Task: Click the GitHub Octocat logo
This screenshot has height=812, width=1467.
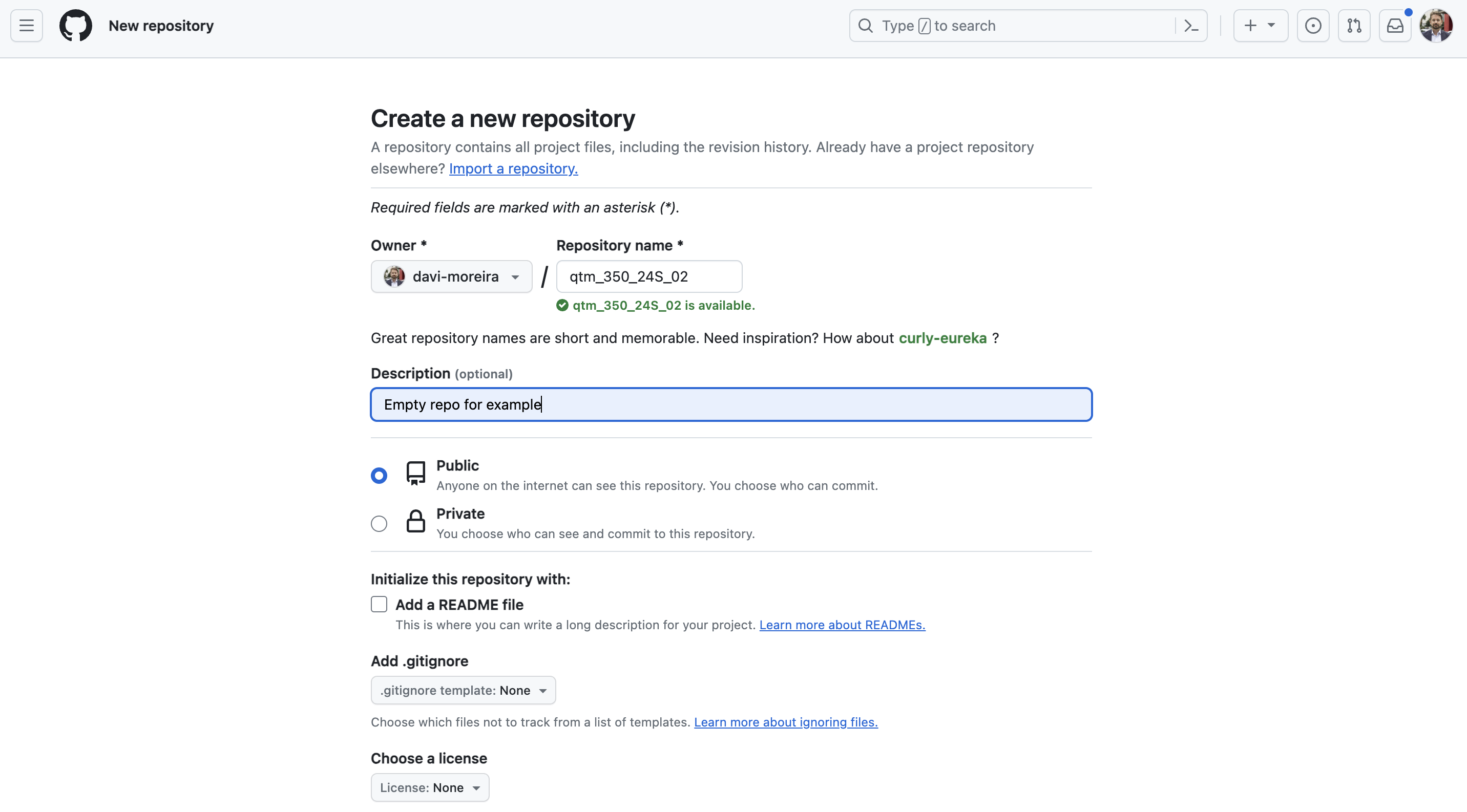Action: click(x=76, y=26)
